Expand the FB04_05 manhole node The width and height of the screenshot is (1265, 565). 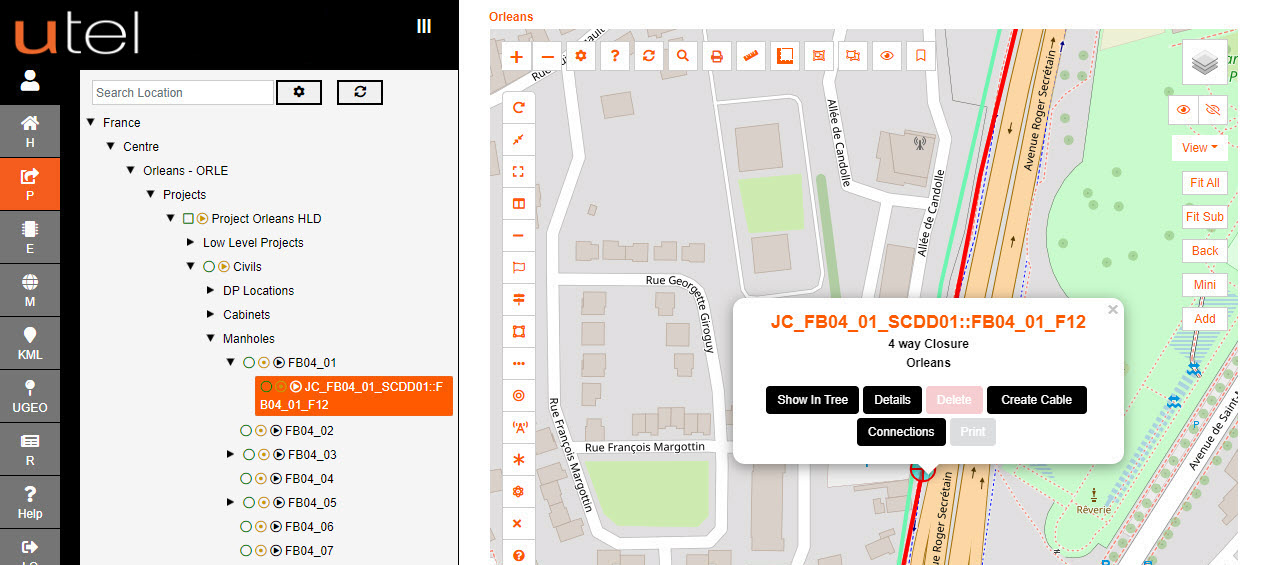[x=231, y=503]
